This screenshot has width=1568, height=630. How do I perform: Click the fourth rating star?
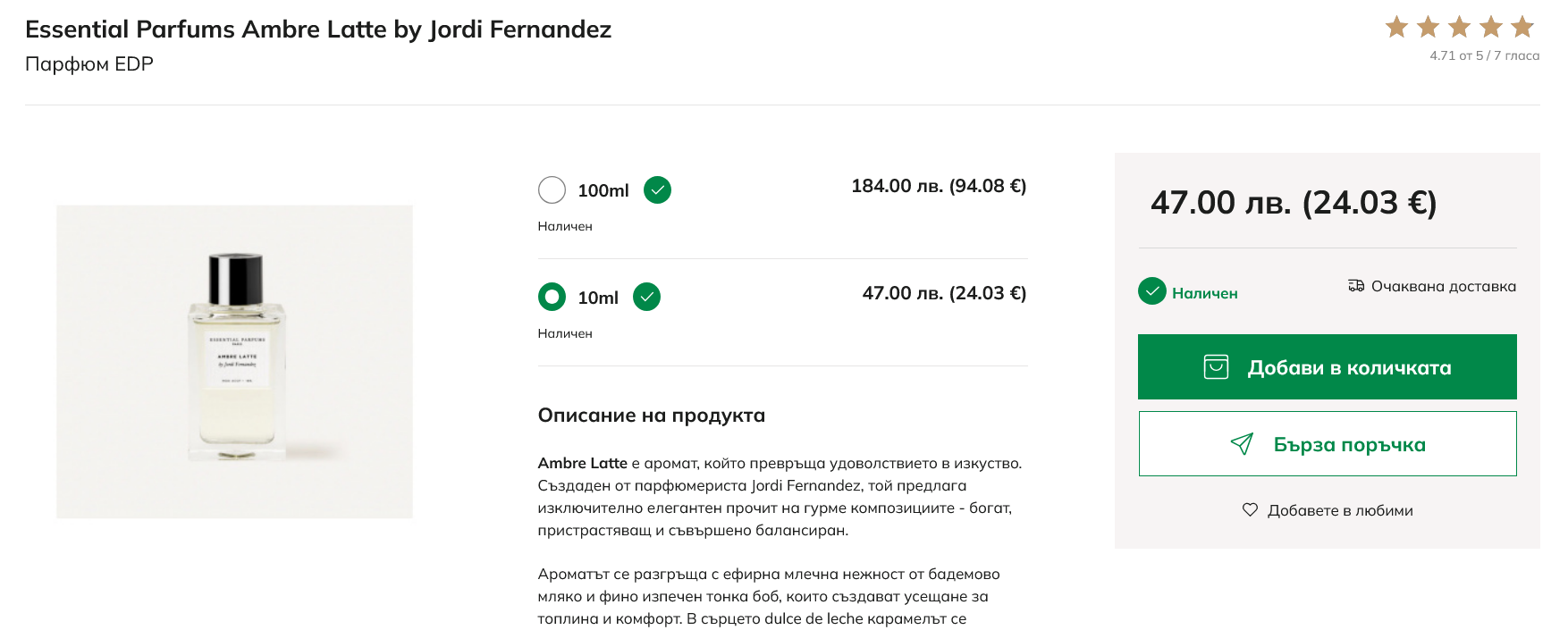click(x=1490, y=27)
